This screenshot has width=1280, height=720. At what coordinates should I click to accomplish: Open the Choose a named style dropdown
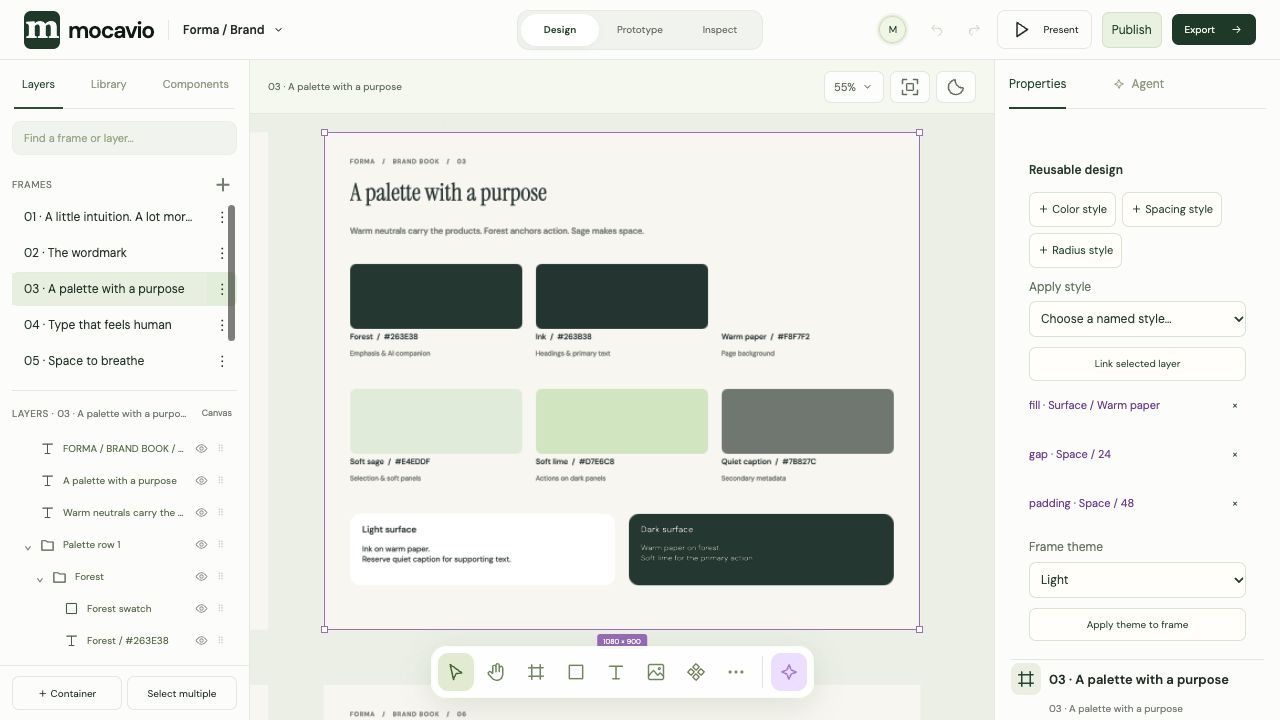coord(1137,319)
